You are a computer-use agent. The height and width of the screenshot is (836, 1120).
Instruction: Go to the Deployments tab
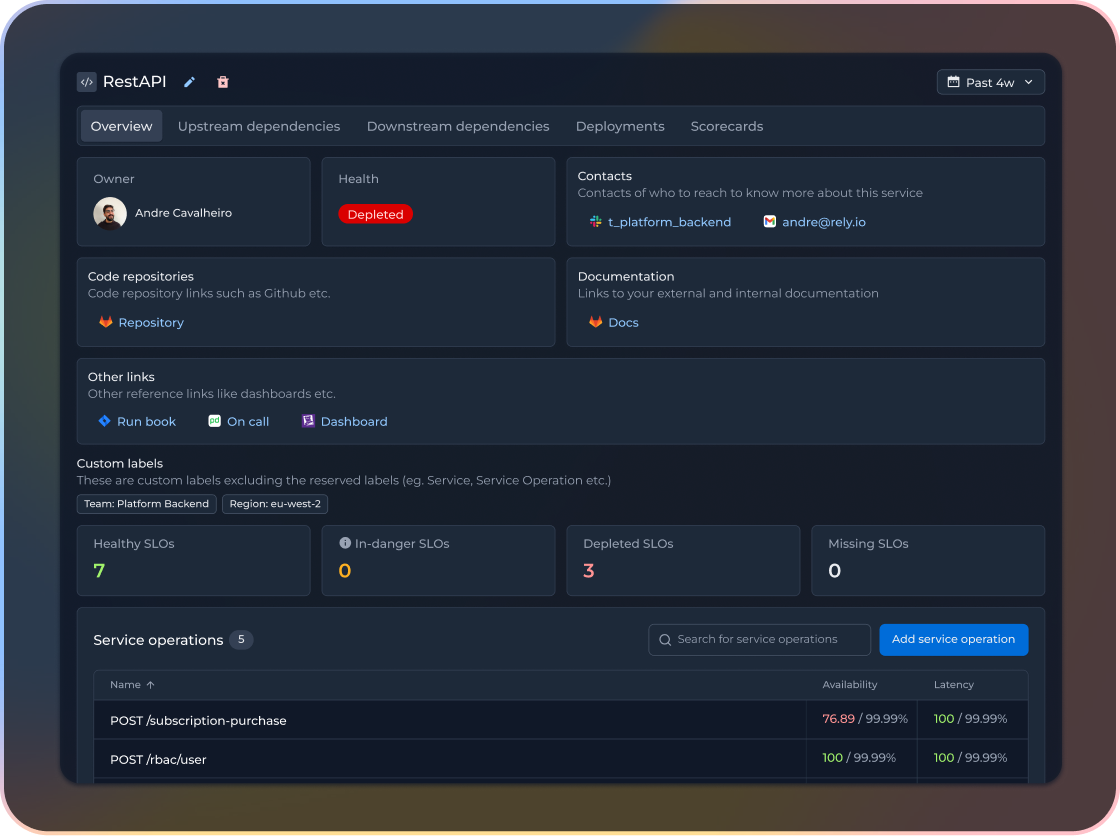(620, 126)
